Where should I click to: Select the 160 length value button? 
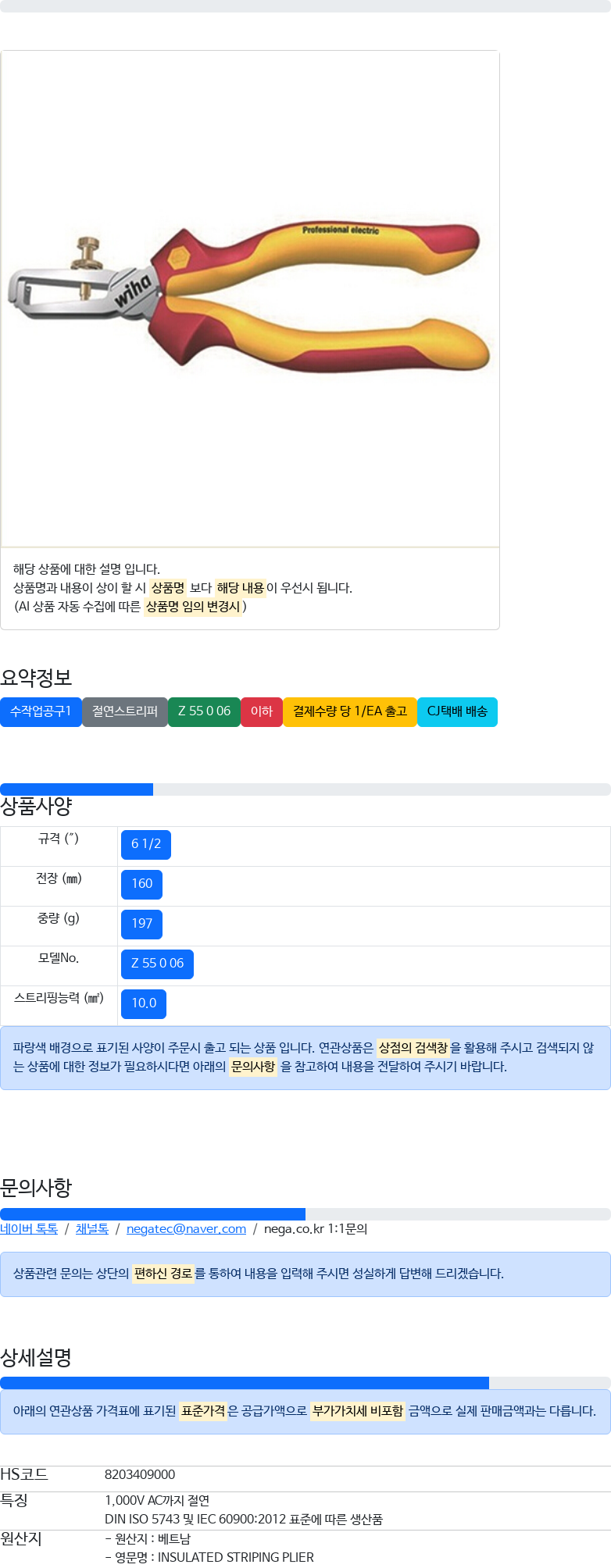[142, 884]
